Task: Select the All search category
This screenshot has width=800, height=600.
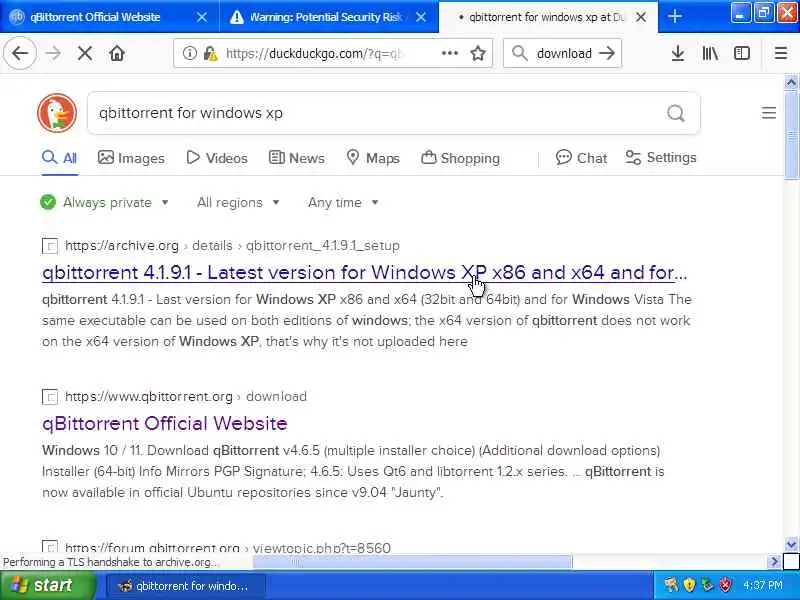Action: click(60, 158)
